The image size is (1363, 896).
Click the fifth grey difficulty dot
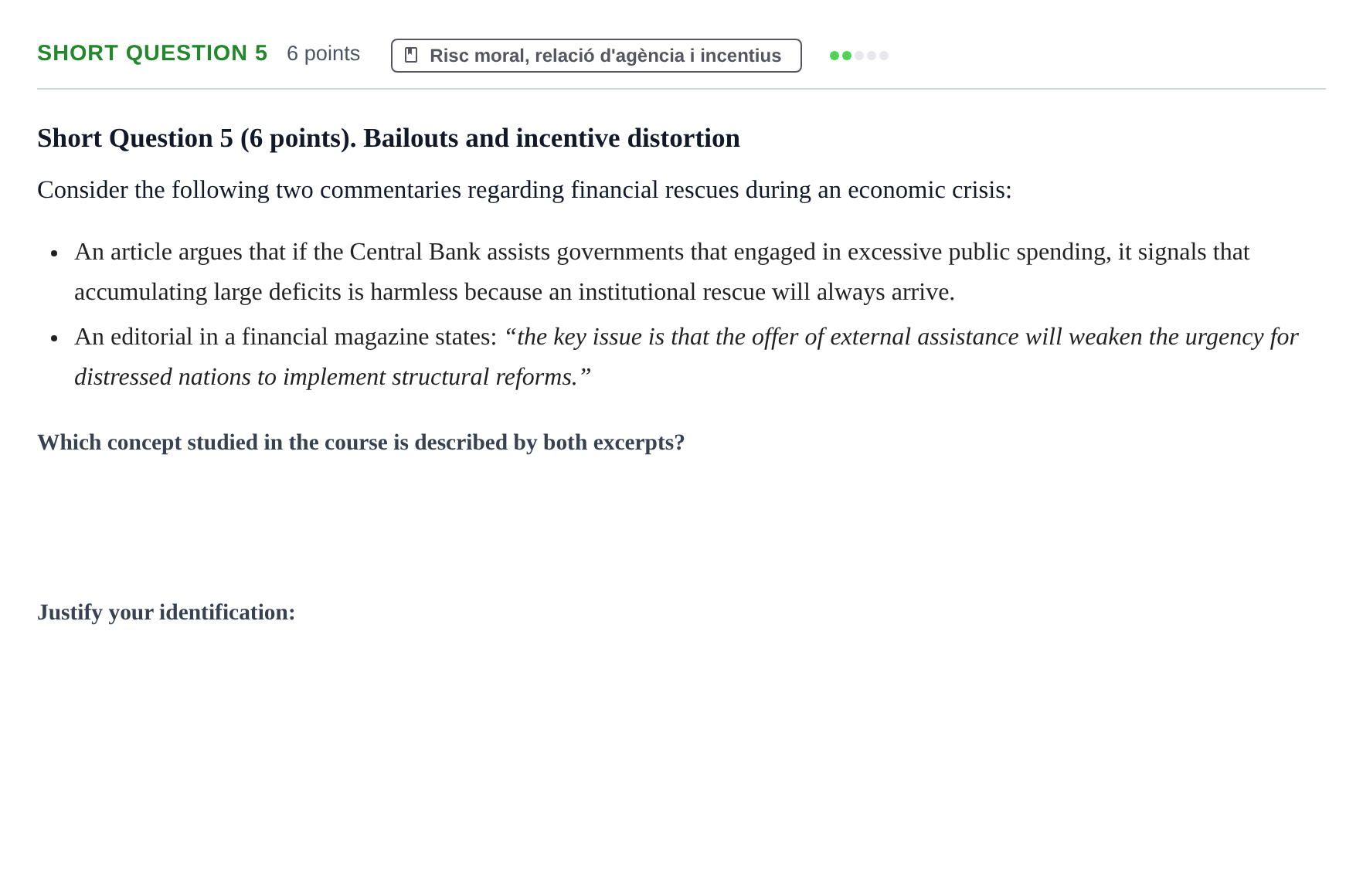click(x=884, y=56)
